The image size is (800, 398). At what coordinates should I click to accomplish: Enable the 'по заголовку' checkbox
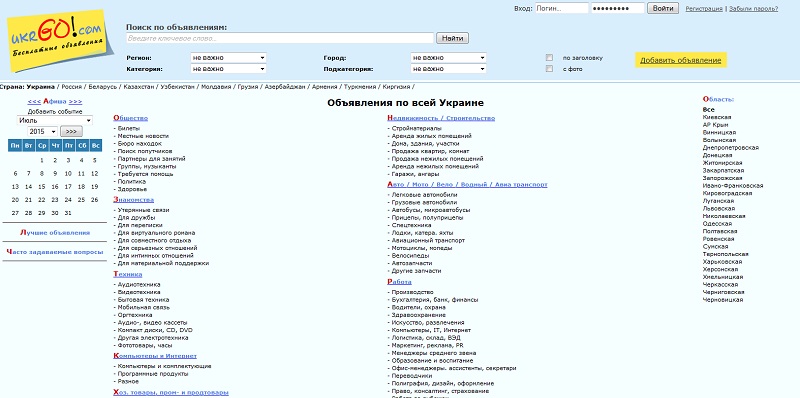pyautogui.click(x=549, y=58)
